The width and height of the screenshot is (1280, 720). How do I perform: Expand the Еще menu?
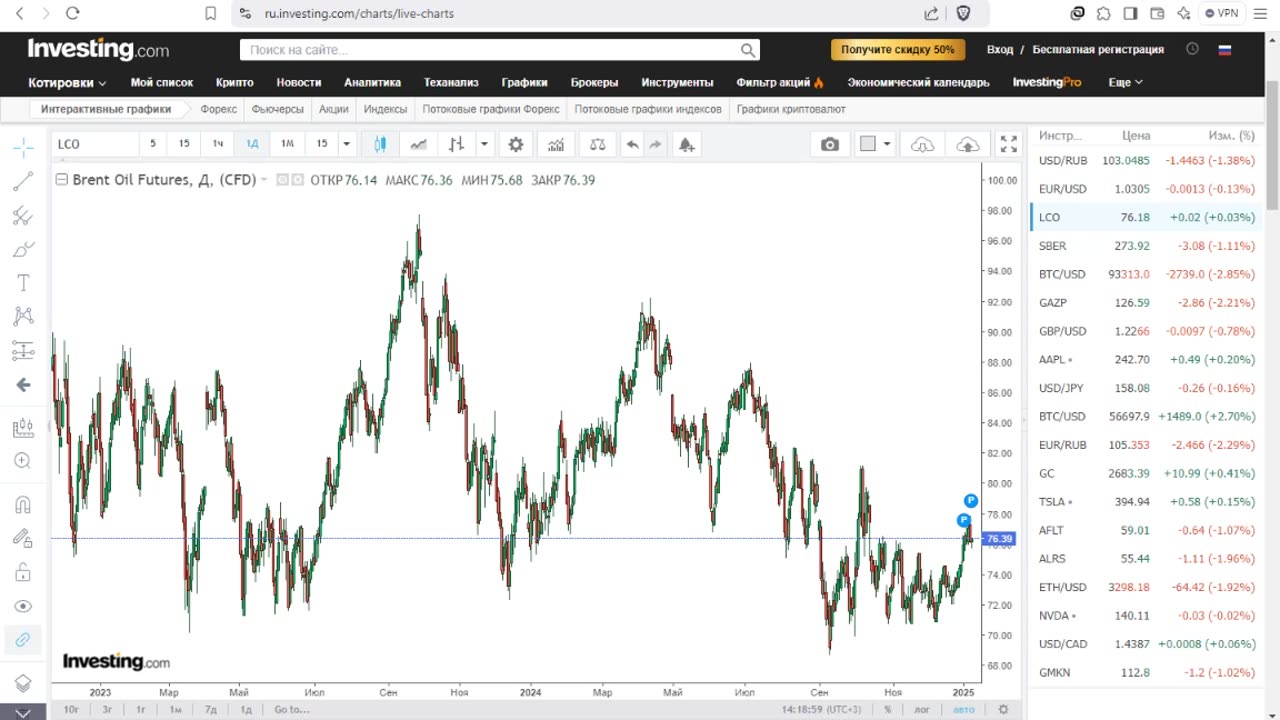pos(1126,83)
